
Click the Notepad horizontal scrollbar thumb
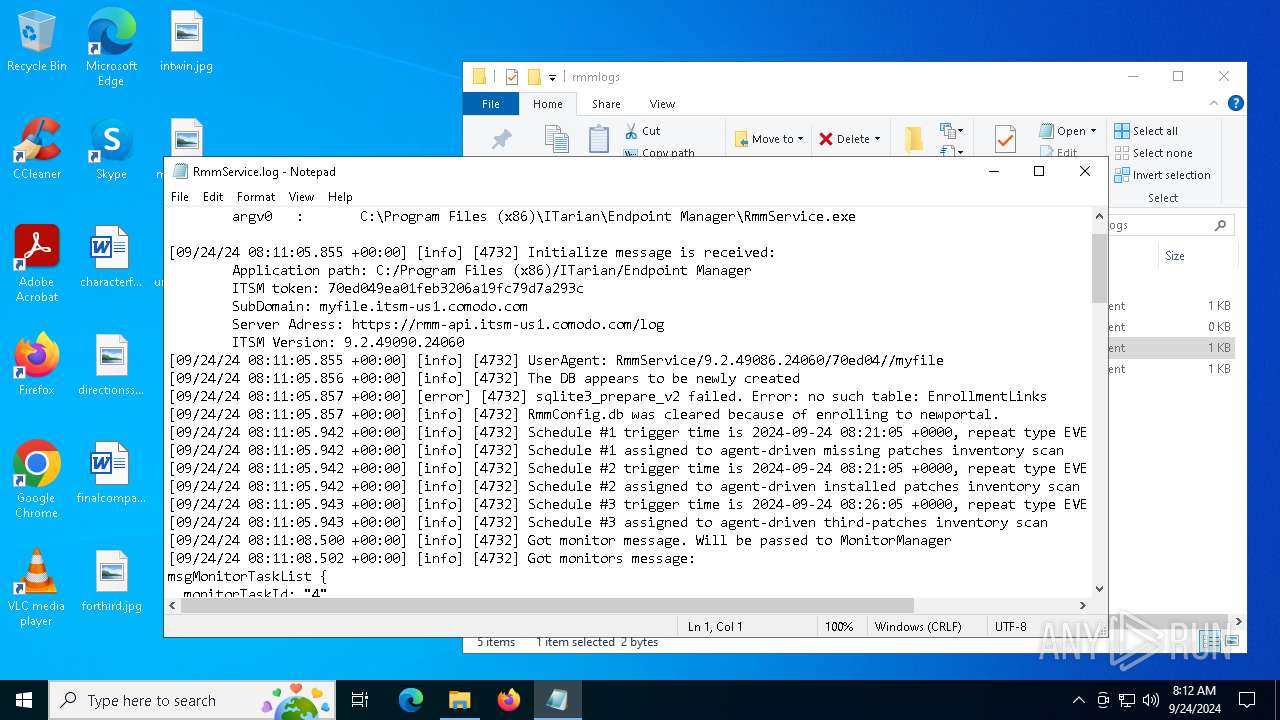pyautogui.click(x=545, y=605)
